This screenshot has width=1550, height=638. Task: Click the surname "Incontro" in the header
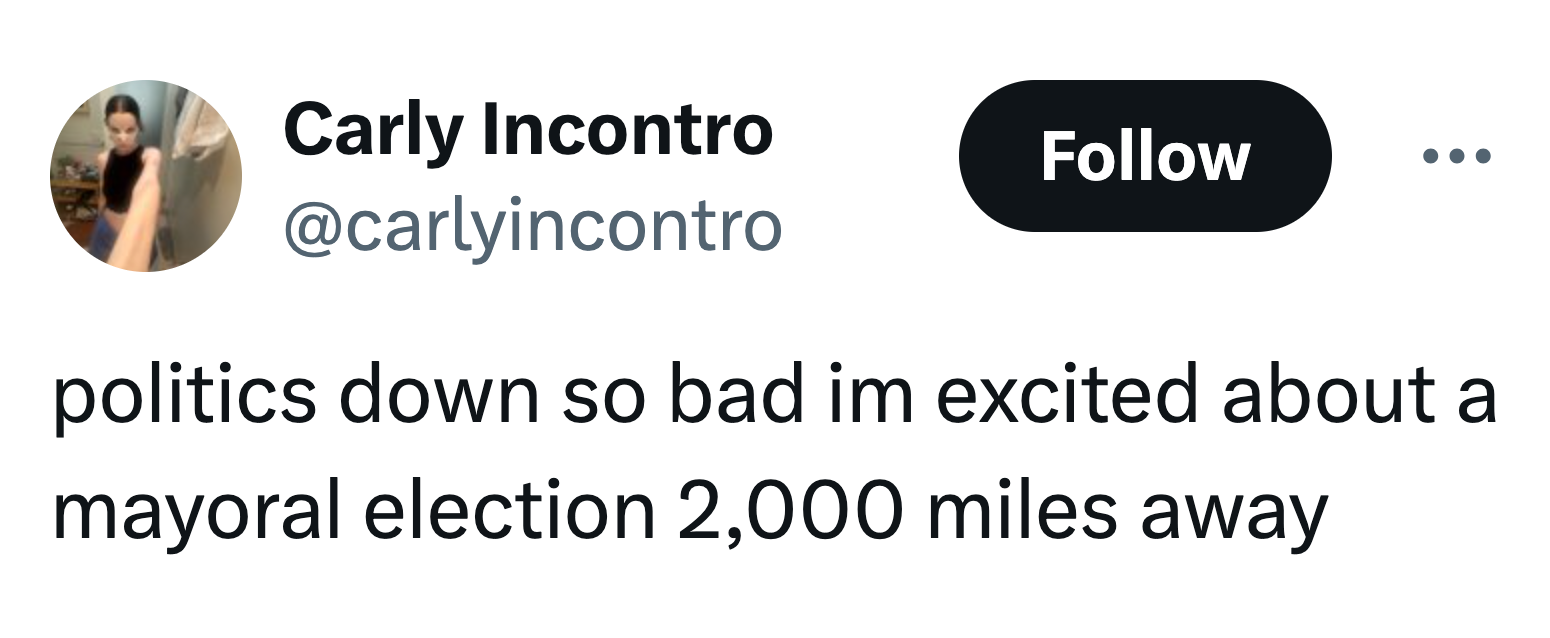tap(628, 130)
